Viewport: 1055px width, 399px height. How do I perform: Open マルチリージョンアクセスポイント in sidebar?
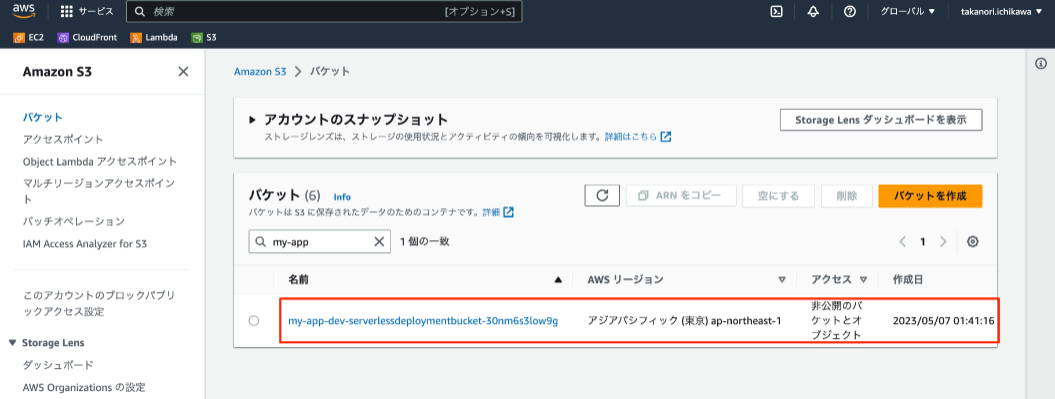(99, 191)
